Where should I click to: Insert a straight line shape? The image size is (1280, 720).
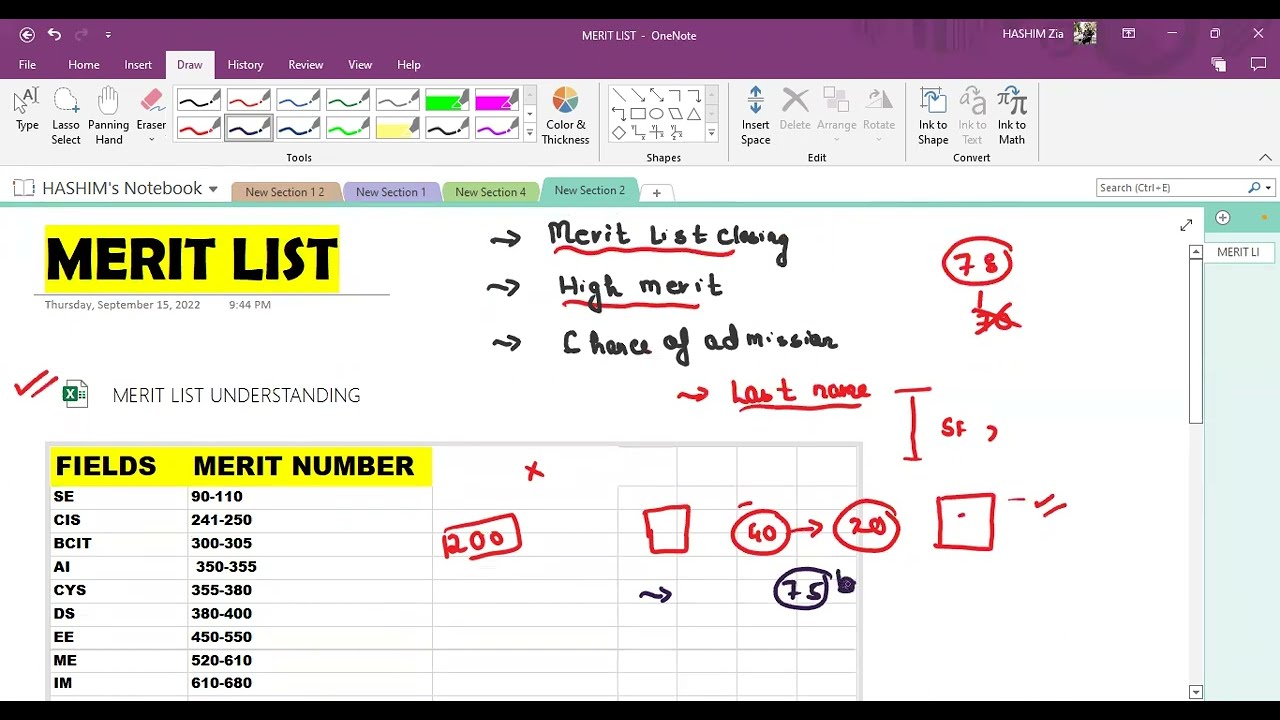tap(619, 95)
